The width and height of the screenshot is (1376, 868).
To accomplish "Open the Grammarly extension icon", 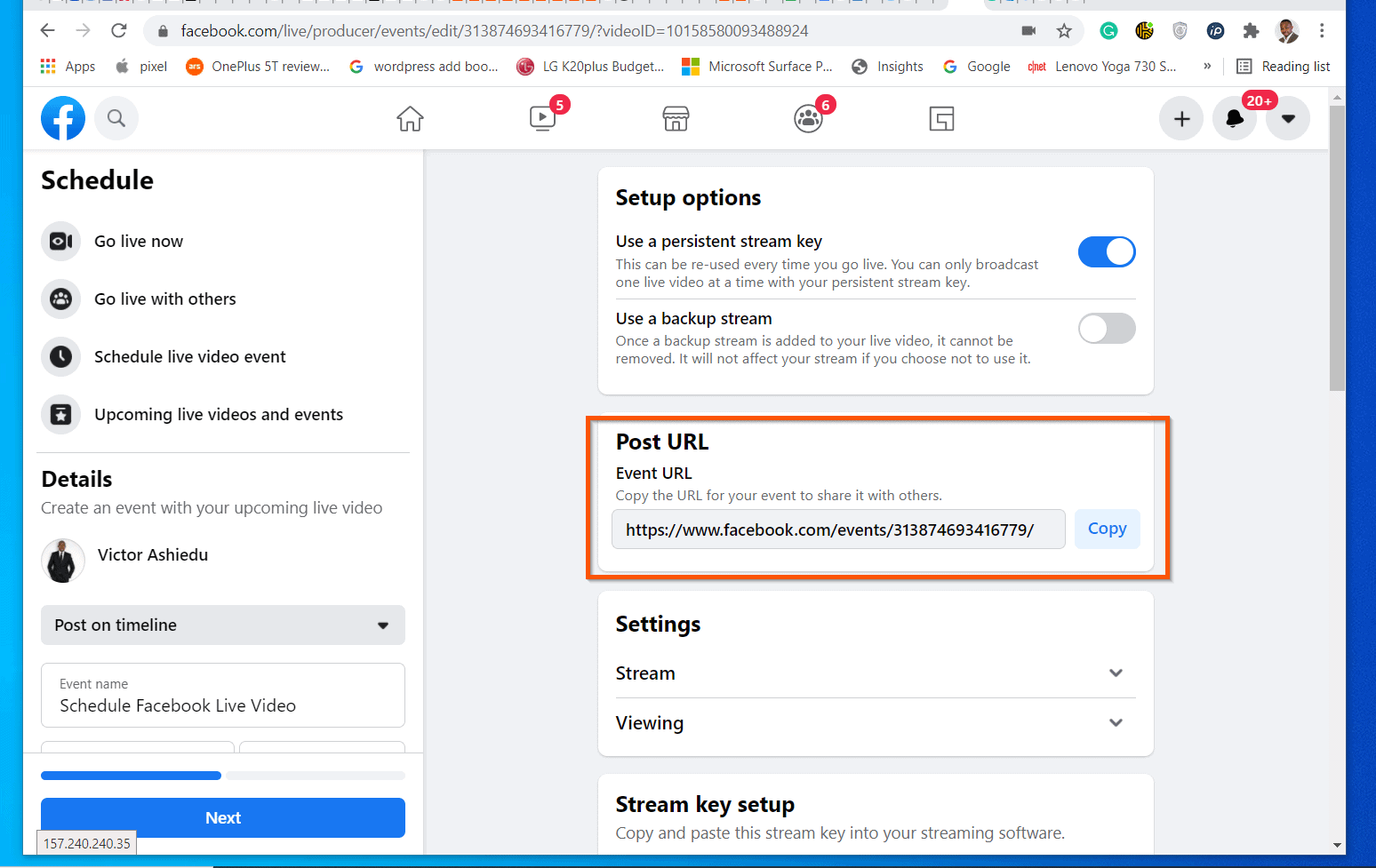I will tap(1108, 31).
